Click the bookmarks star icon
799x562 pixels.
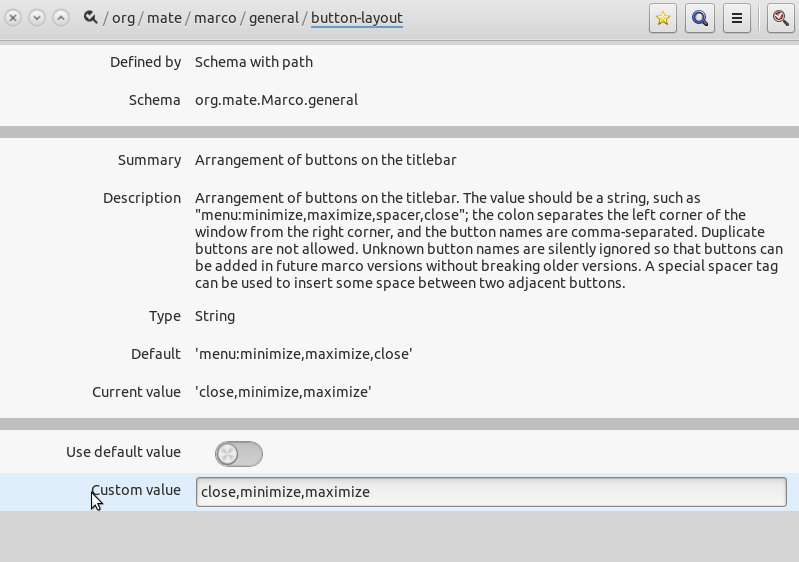[x=662, y=18]
